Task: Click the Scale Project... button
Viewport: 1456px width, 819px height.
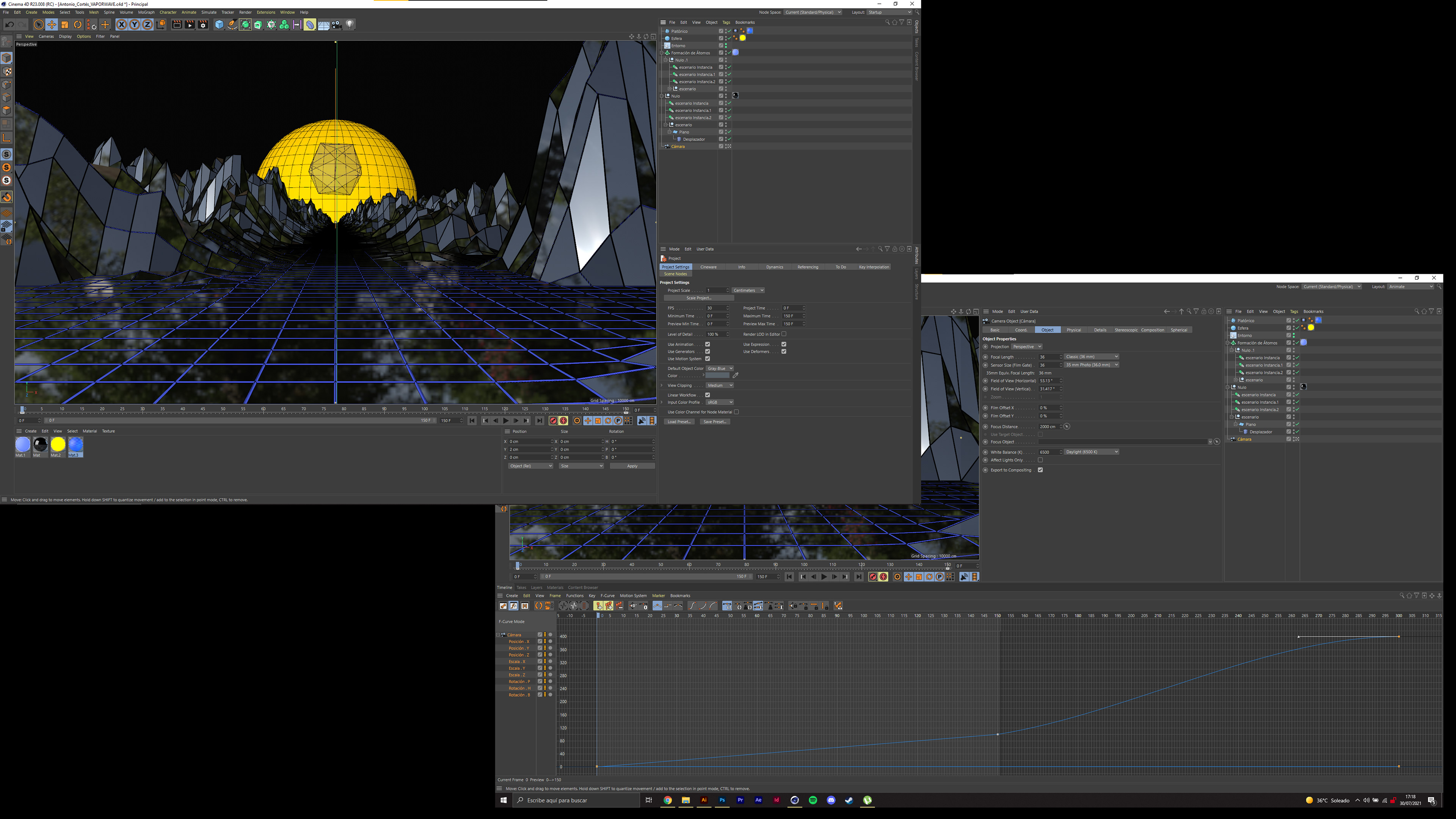Action: click(x=698, y=298)
